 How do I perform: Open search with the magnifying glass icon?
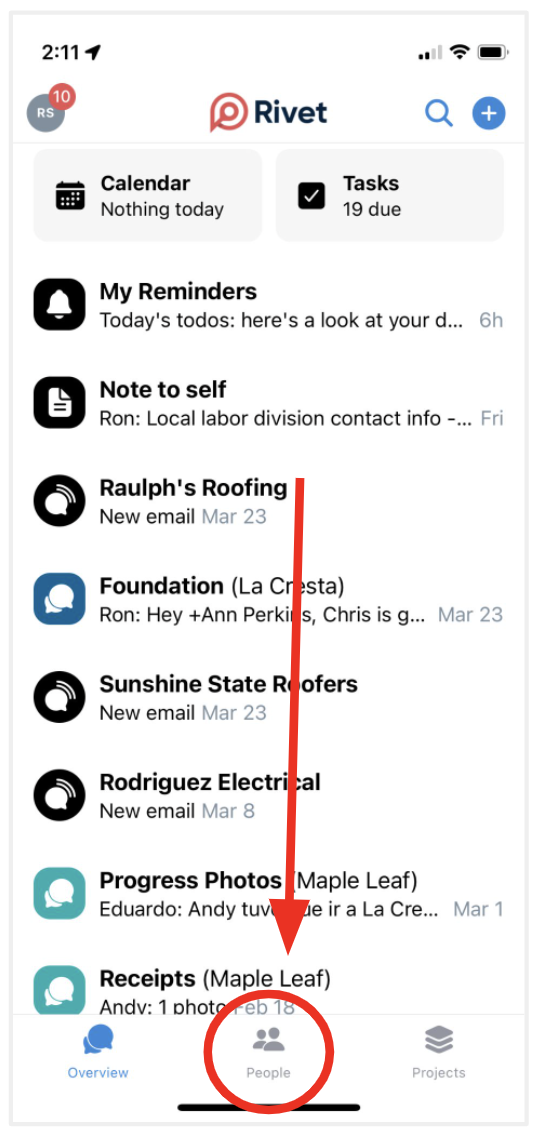click(x=438, y=113)
